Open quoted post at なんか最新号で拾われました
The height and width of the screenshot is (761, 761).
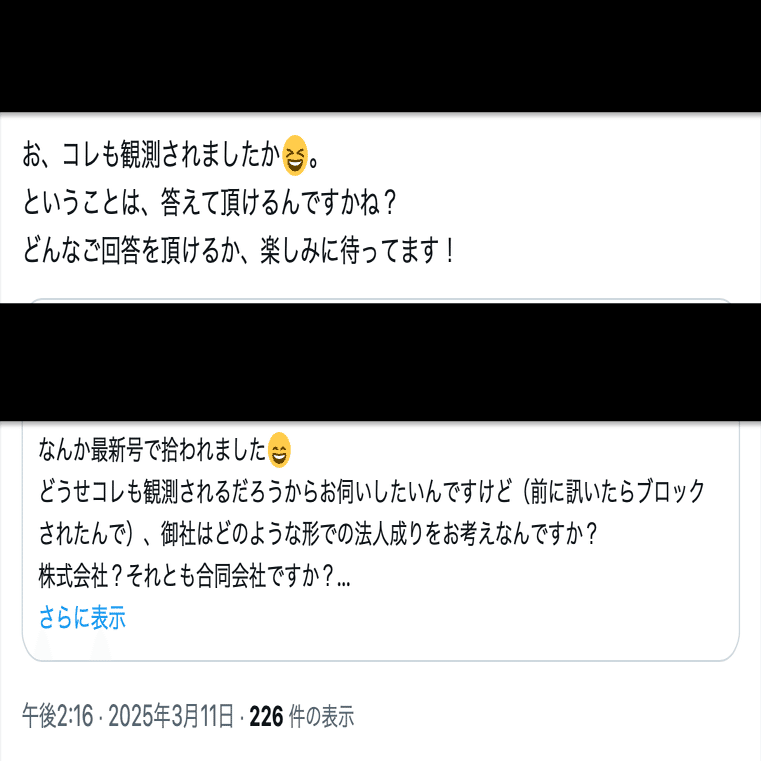(x=152, y=450)
